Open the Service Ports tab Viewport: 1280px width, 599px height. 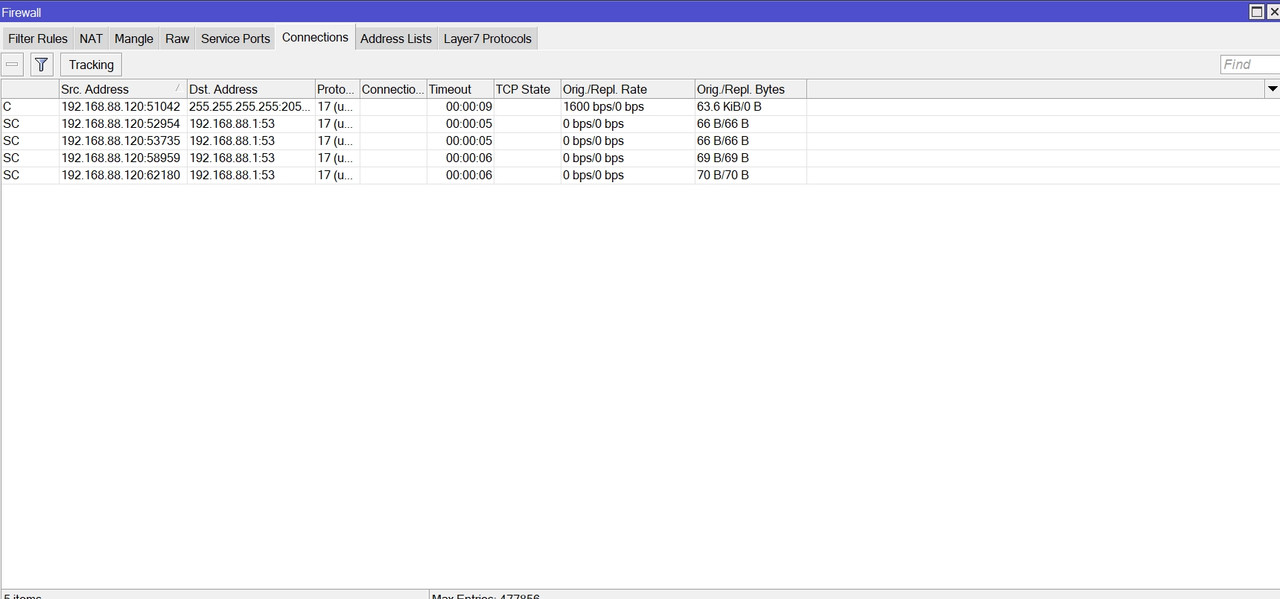(235, 38)
